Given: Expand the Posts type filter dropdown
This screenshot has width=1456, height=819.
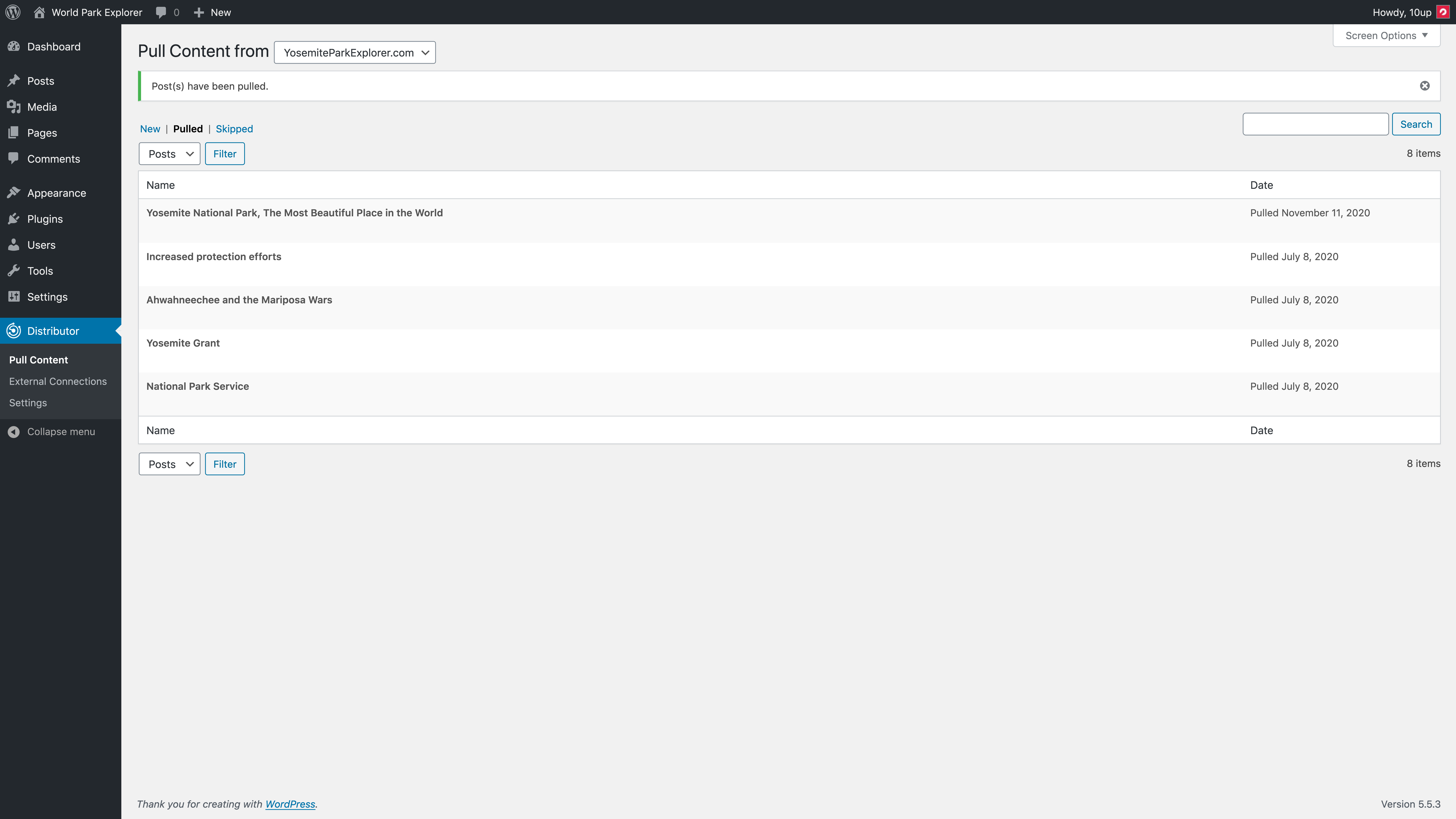Looking at the screenshot, I should click(x=169, y=153).
